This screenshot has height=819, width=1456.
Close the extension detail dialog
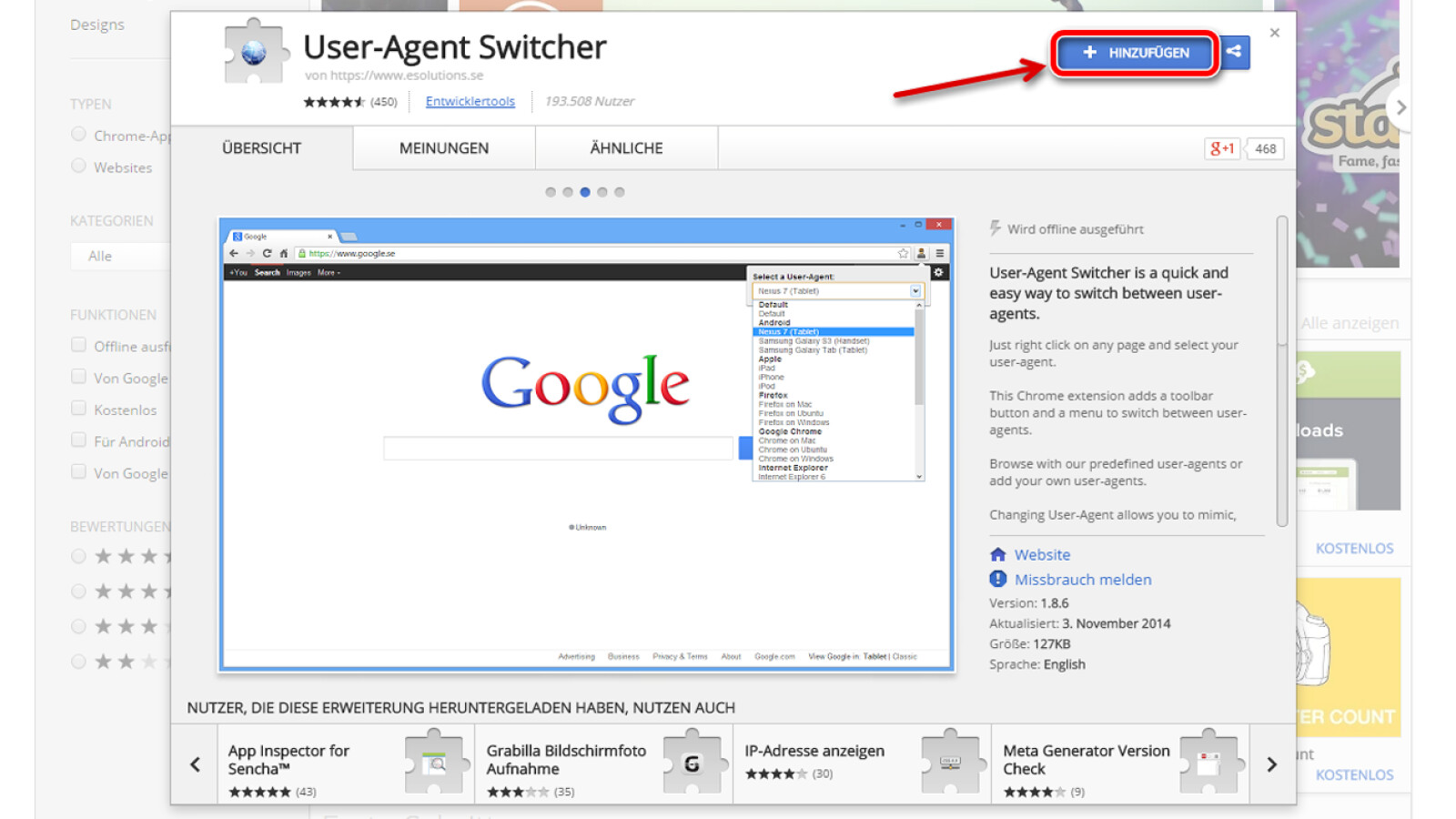click(1274, 33)
